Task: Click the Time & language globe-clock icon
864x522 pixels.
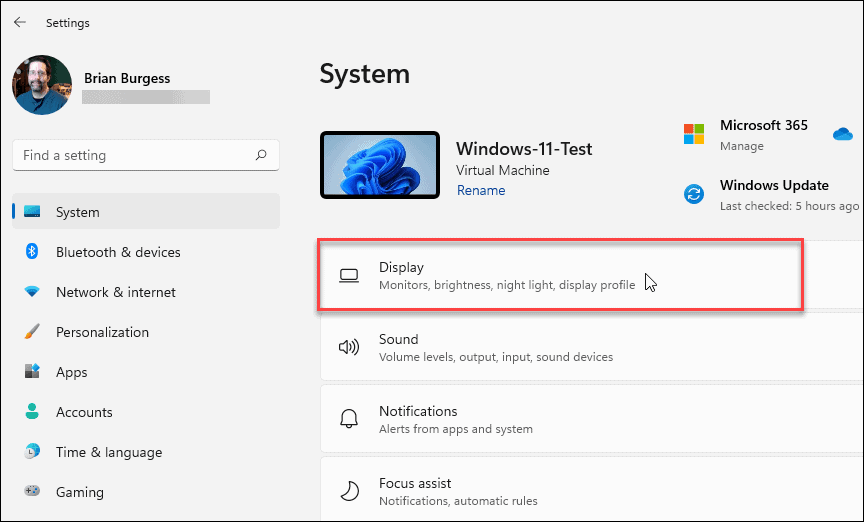Action: [32, 451]
